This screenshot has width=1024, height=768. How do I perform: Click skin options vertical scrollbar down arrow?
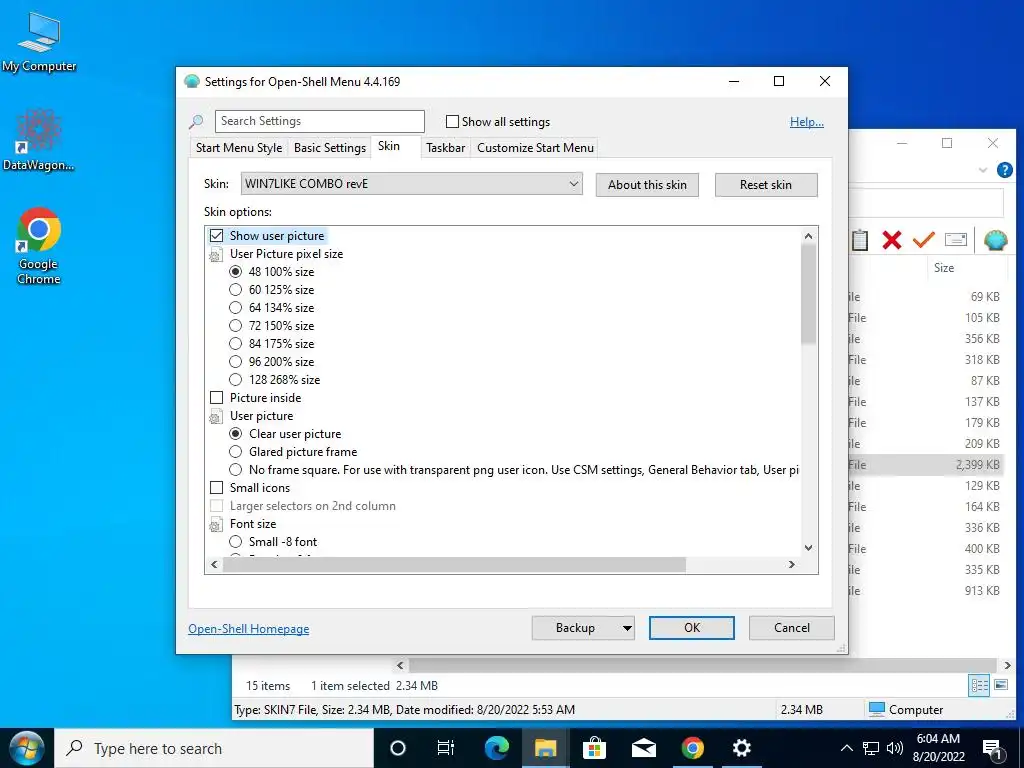808,548
